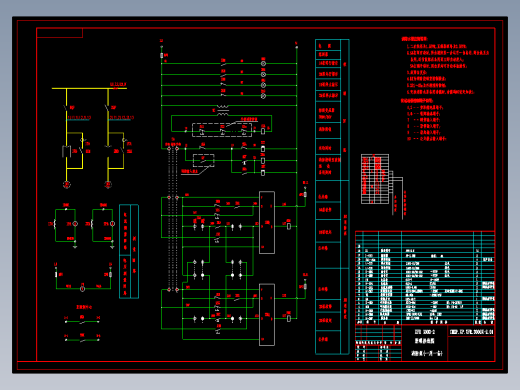Click the tall cyan function-description column
The height and width of the screenshot is (390, 520).
point(332,197)
